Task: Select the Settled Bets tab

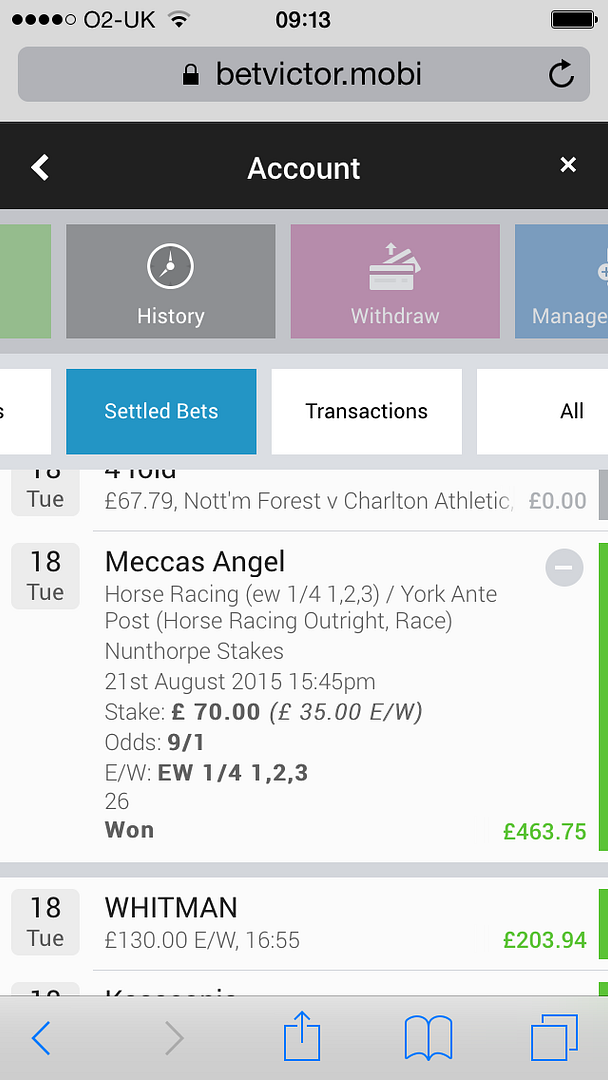Action: coord(161,411)
